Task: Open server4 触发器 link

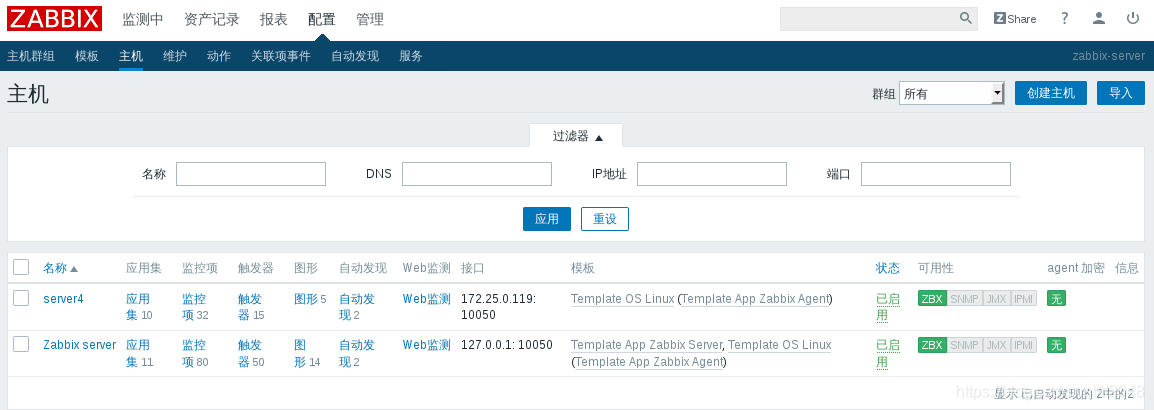Action: (250, 307)
